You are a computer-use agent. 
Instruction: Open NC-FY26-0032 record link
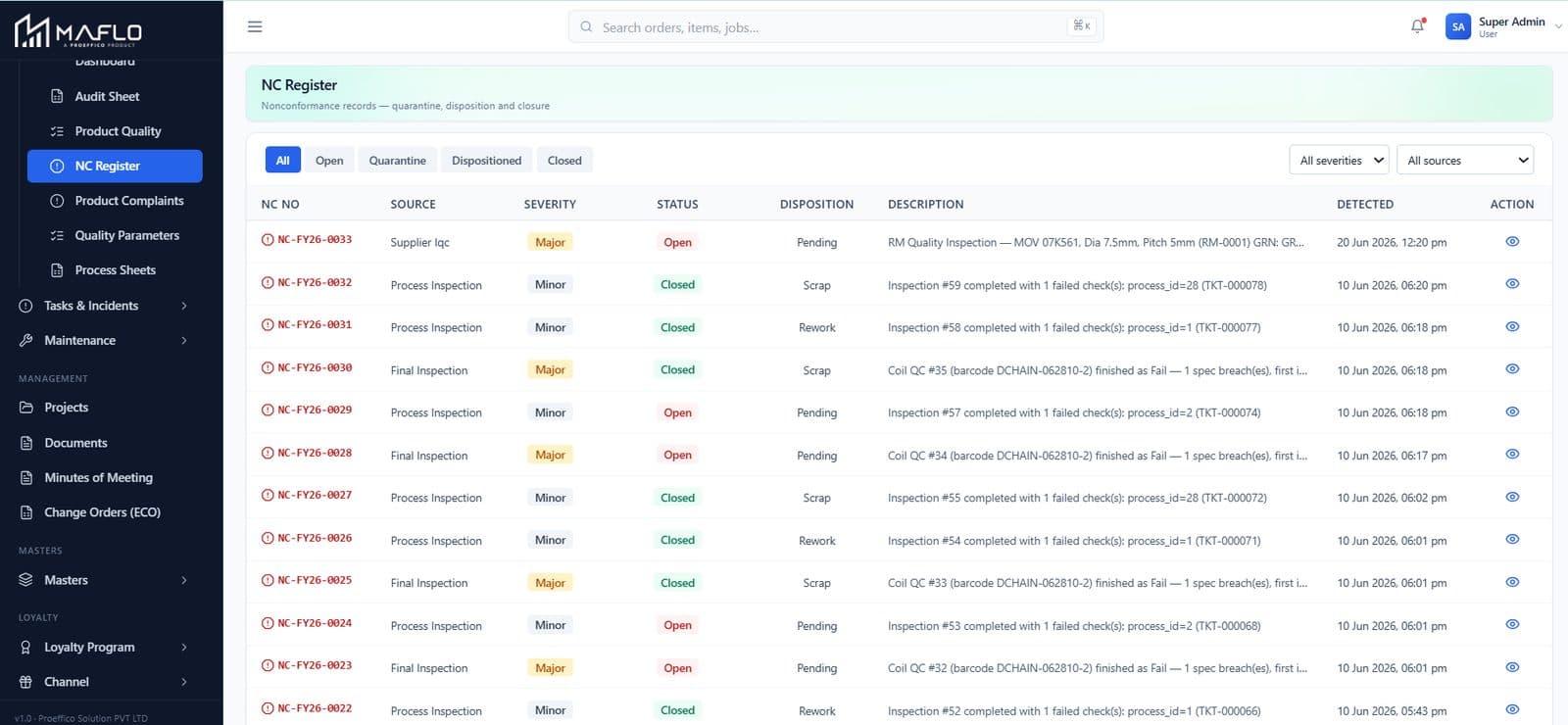(x=315, y=282)
